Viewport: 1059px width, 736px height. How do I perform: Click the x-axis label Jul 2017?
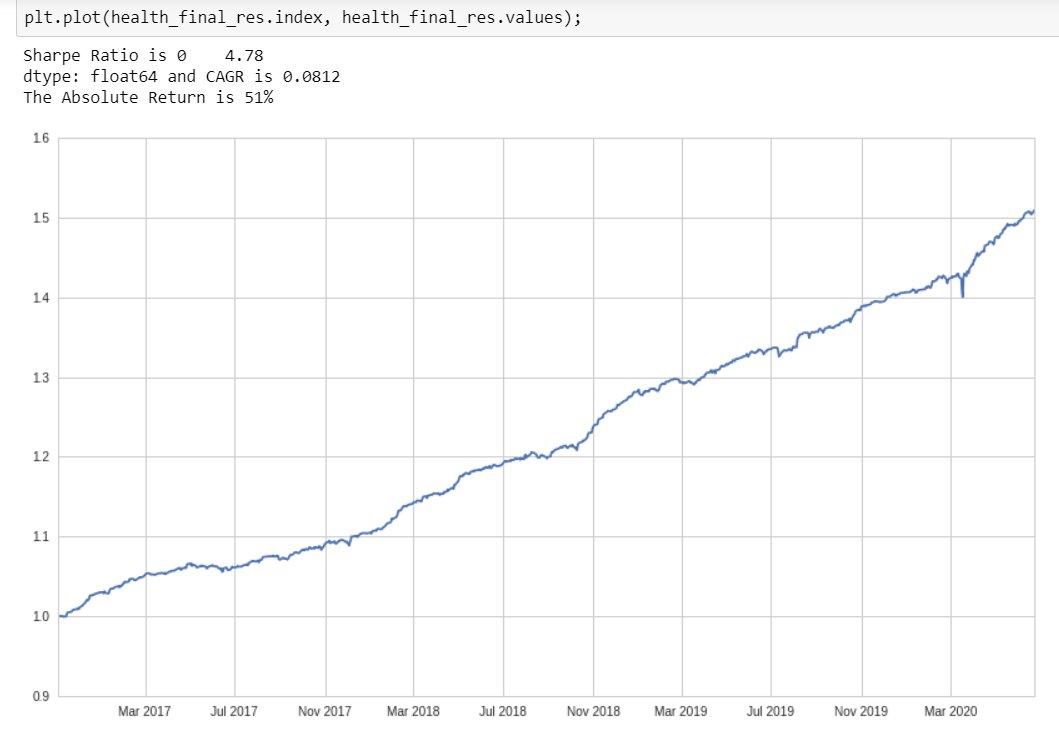point(234,711)
